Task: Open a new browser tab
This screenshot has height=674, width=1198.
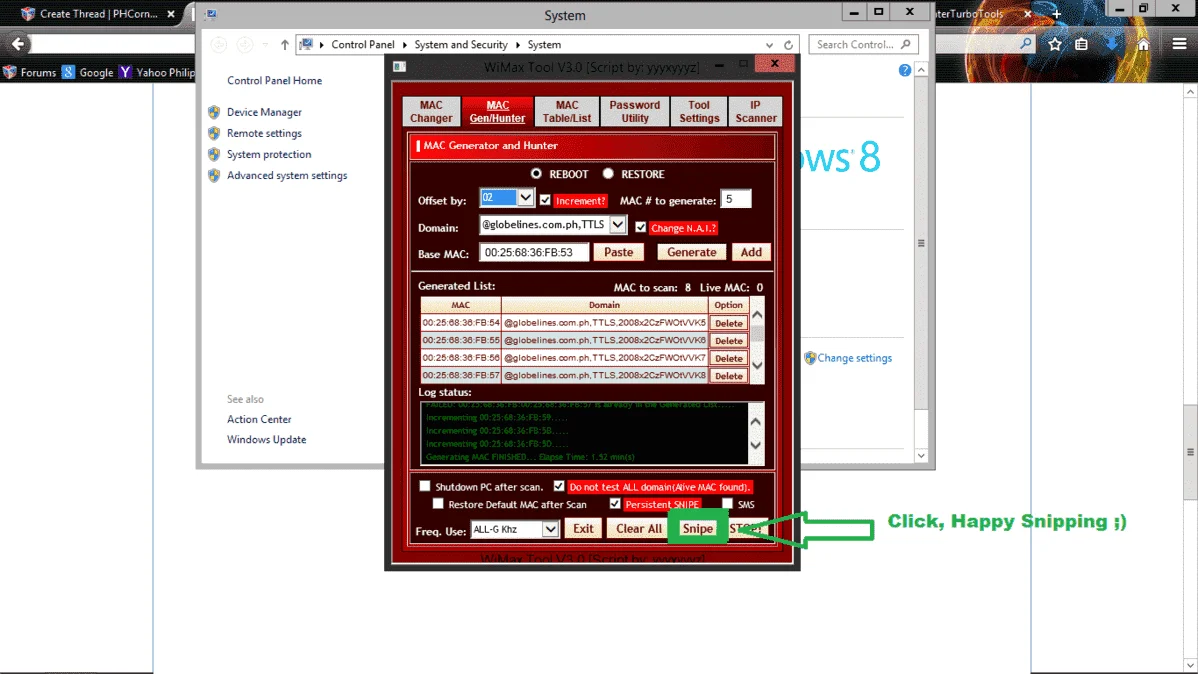Action: click(1057, 14)
